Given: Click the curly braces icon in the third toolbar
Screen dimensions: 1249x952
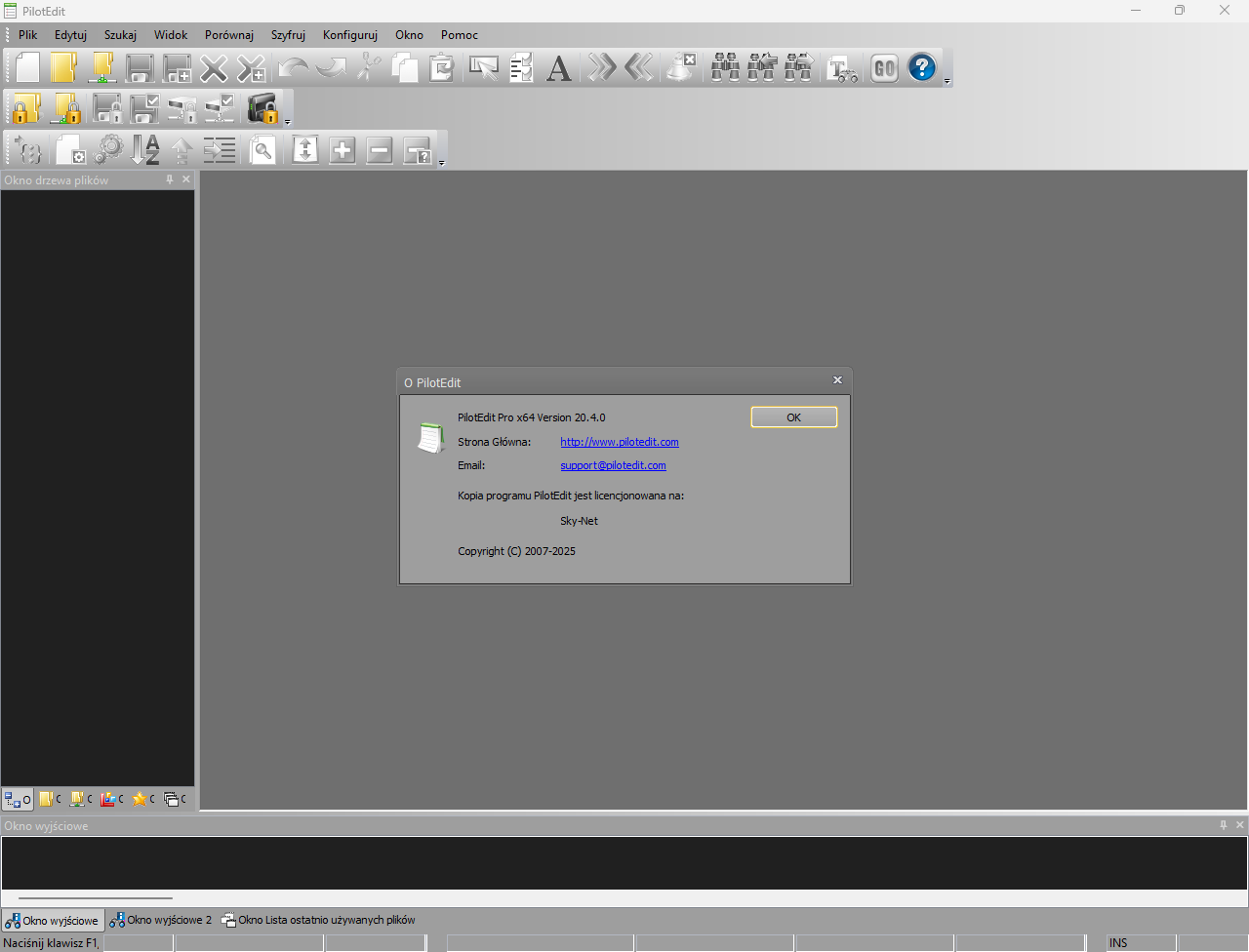Looking at the screenshot, I should (x=27, y=149).
